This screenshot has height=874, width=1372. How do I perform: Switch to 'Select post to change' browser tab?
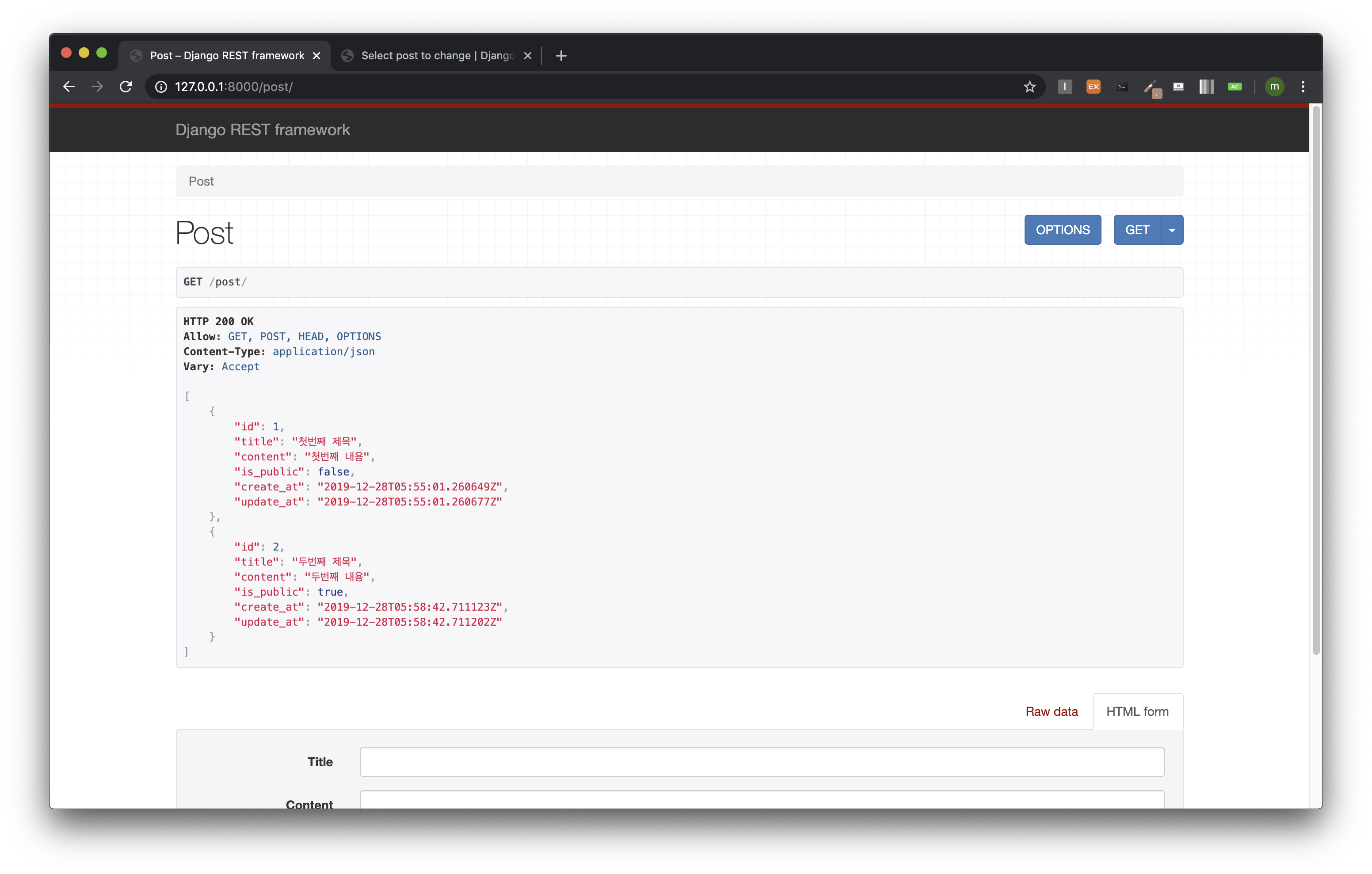coord(437,55)
